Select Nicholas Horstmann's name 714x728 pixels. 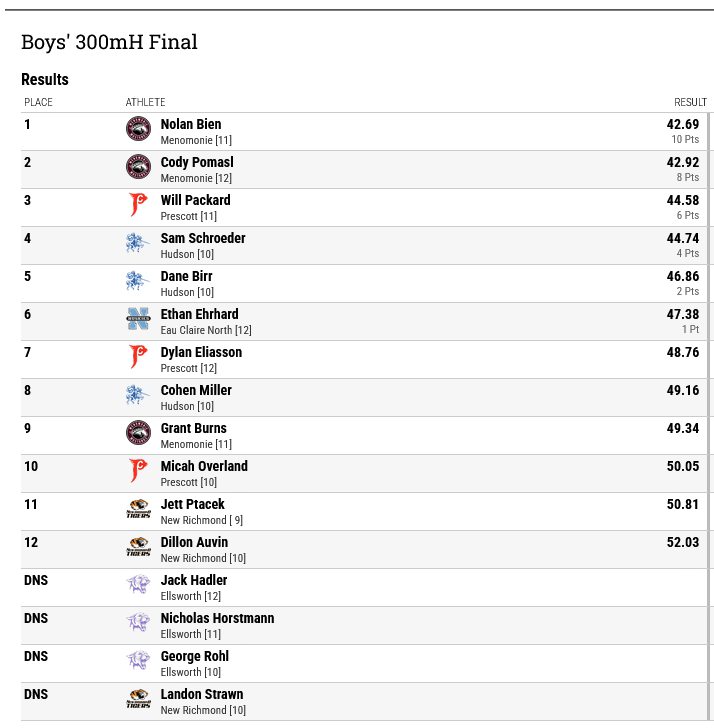(x=217, y=618)
